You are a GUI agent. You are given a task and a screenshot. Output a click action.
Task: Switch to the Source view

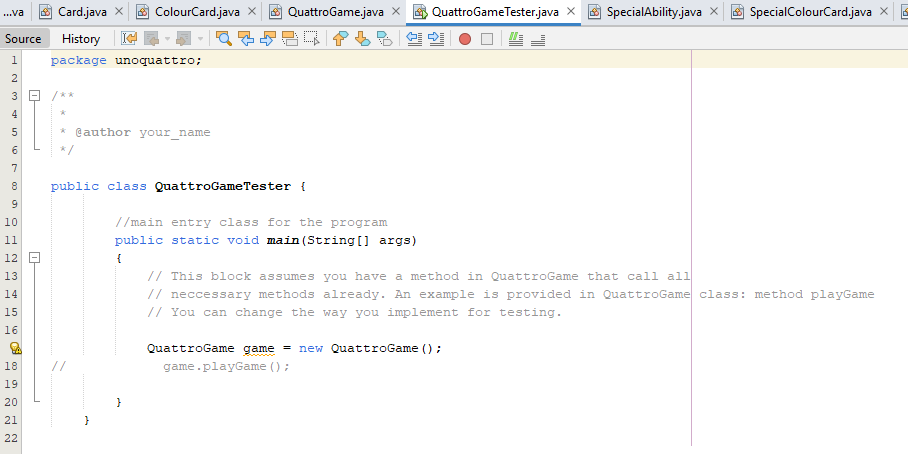pos(23,39)
